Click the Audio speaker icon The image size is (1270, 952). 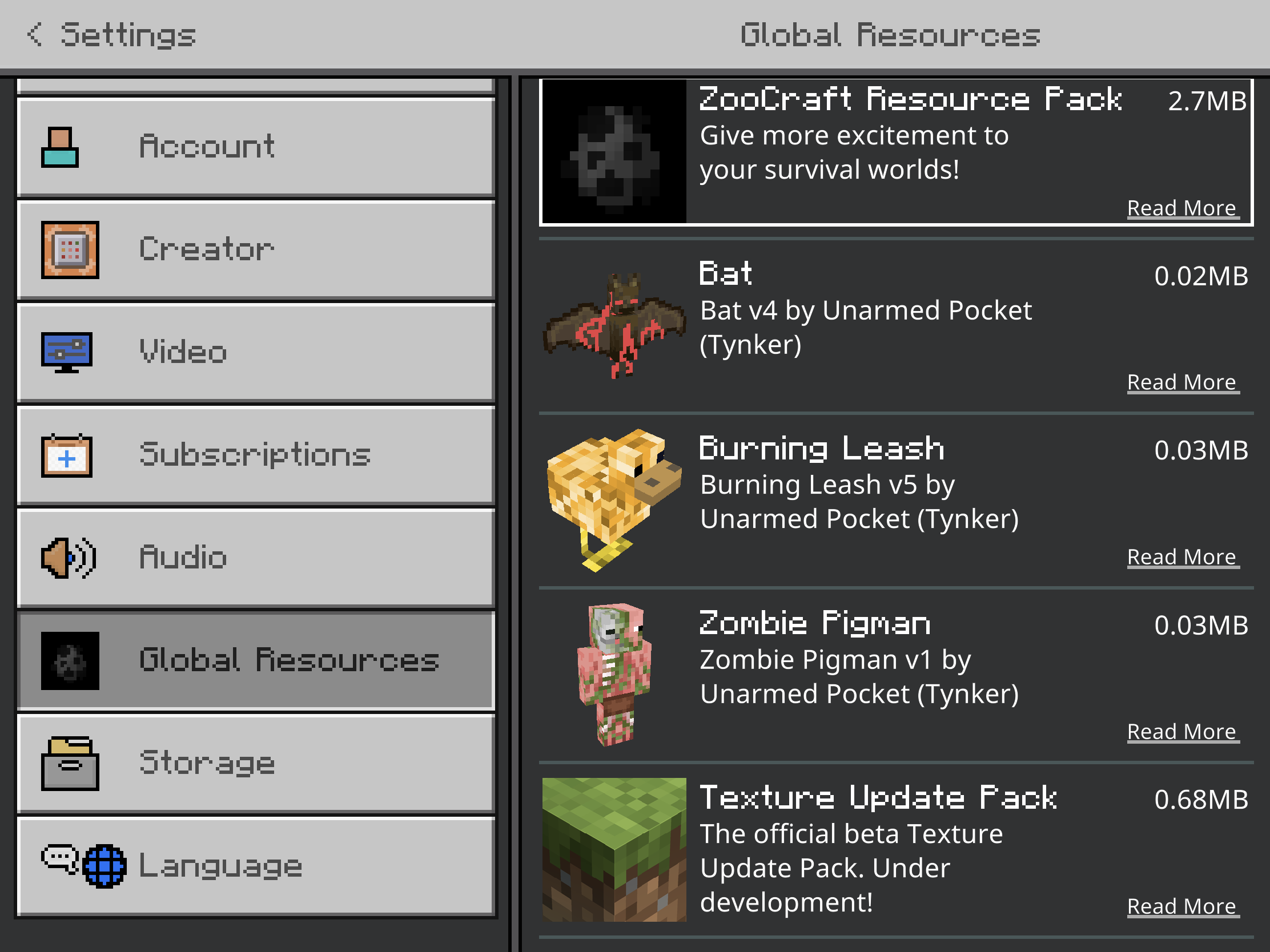point(69,558)
